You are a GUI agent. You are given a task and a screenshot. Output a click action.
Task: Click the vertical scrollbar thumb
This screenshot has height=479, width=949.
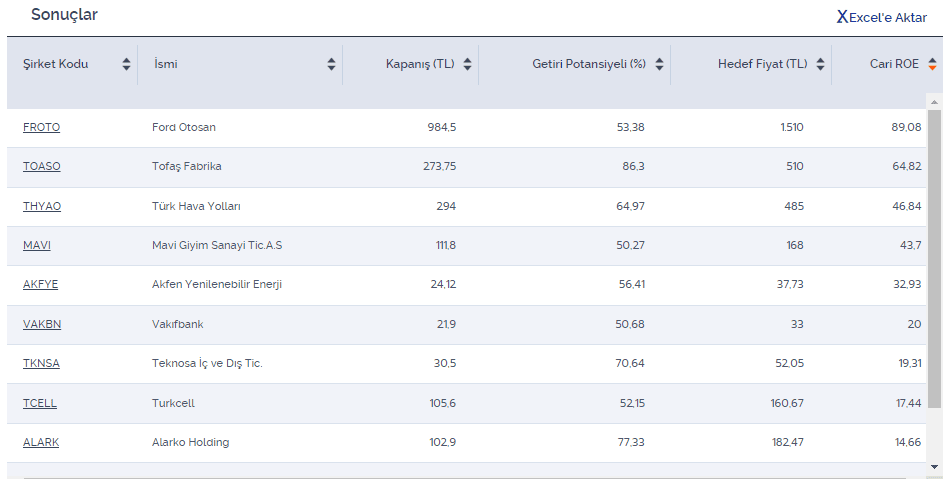[934, 260]
